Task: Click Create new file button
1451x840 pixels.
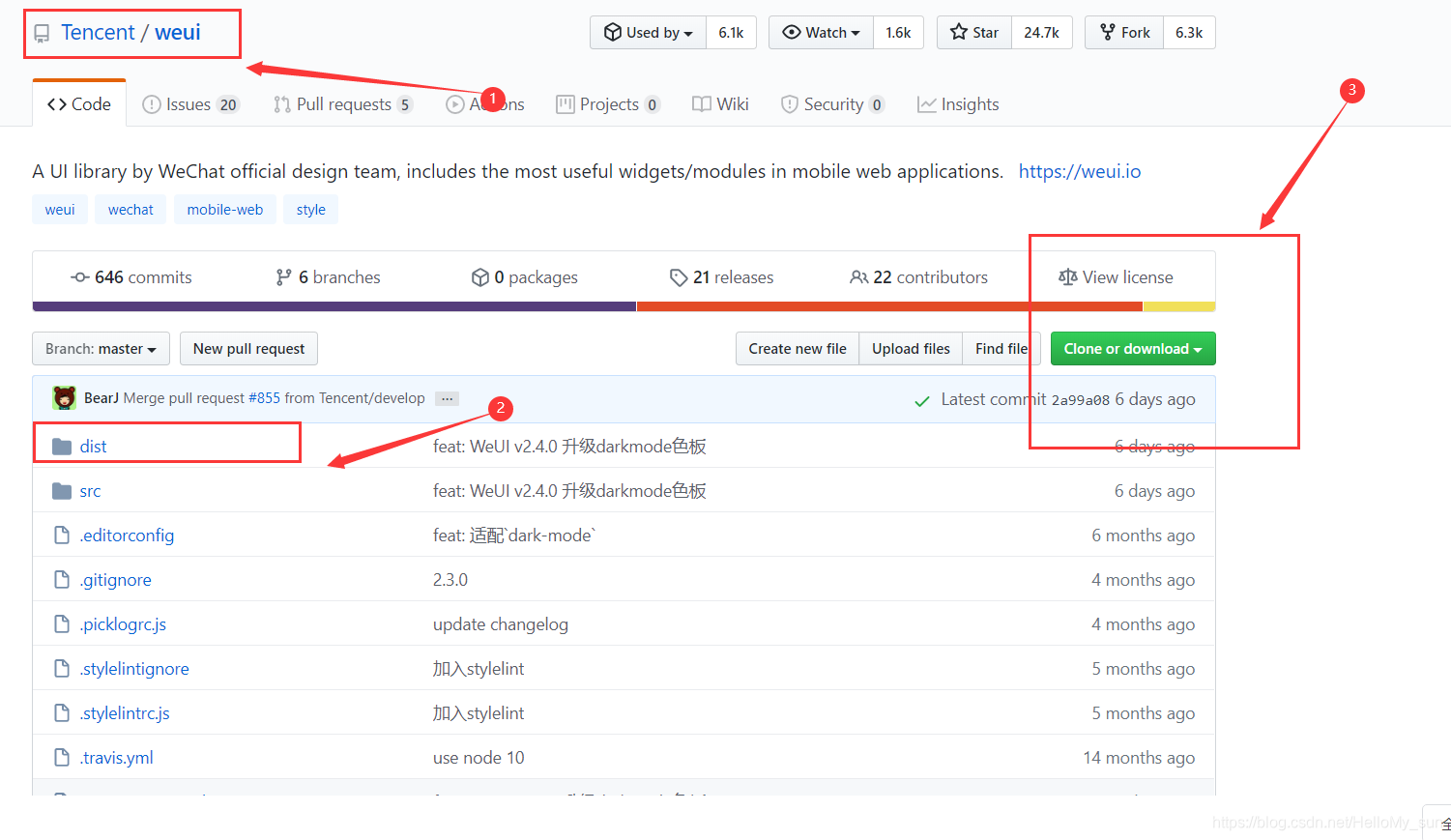Action: [x=798, y=349]
